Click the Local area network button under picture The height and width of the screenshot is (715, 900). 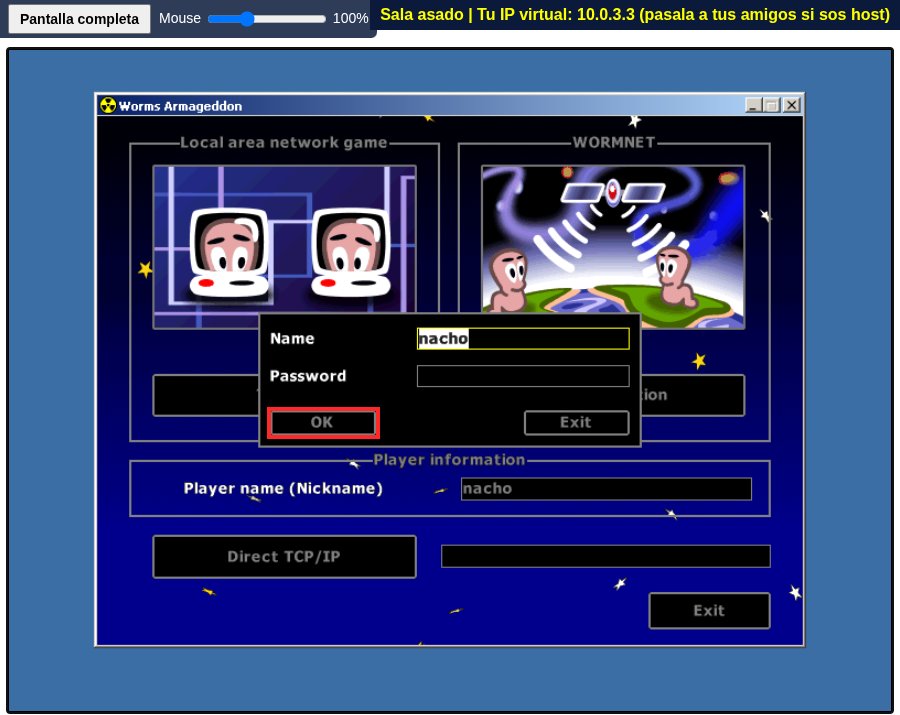coord(206,395)
